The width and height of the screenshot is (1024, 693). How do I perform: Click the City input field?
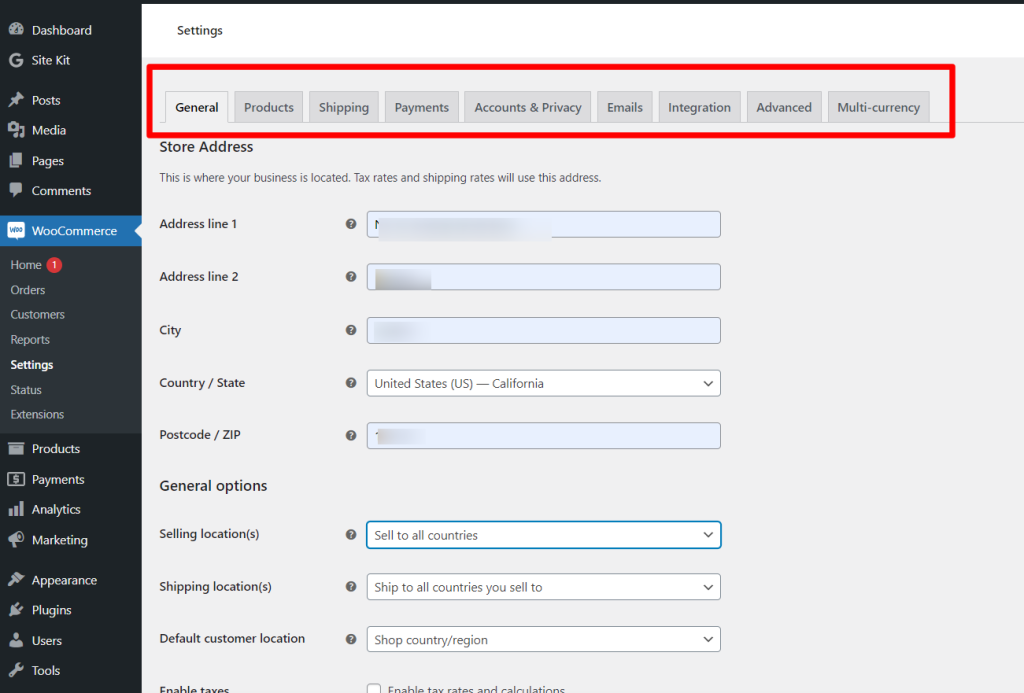[543, 330]
